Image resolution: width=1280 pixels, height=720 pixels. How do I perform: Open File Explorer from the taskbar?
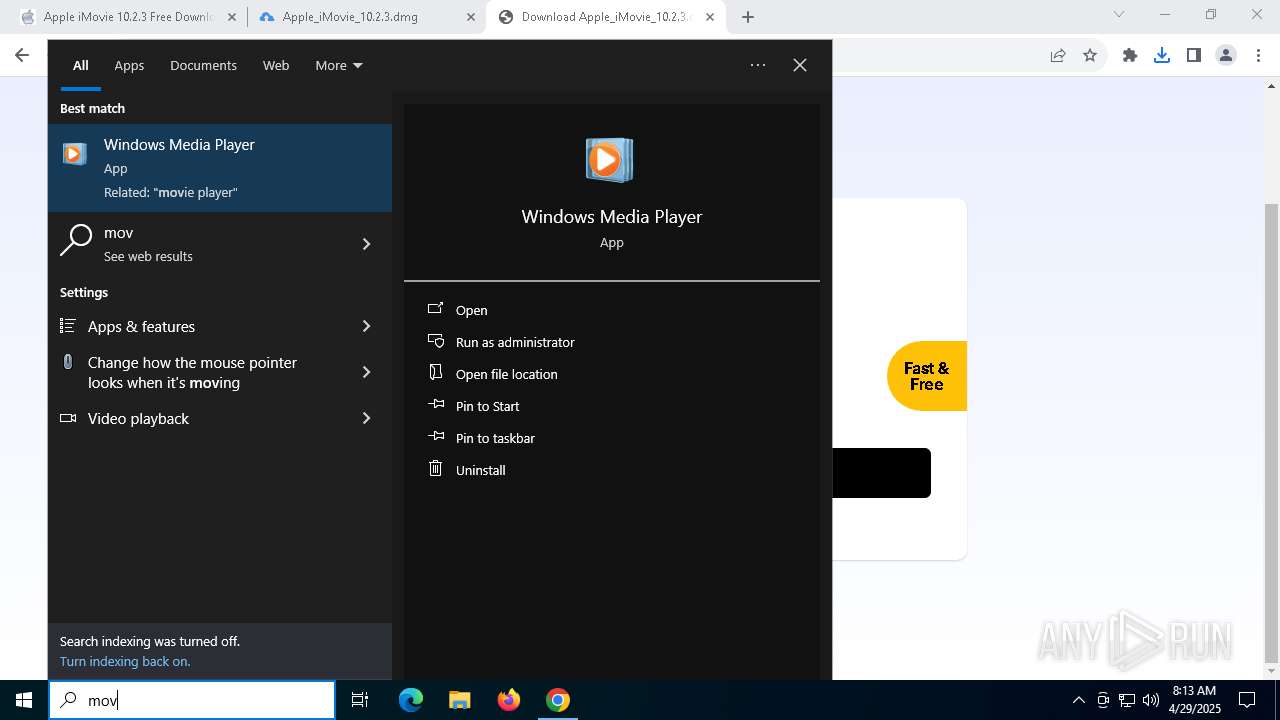click(x=459, y=700)
